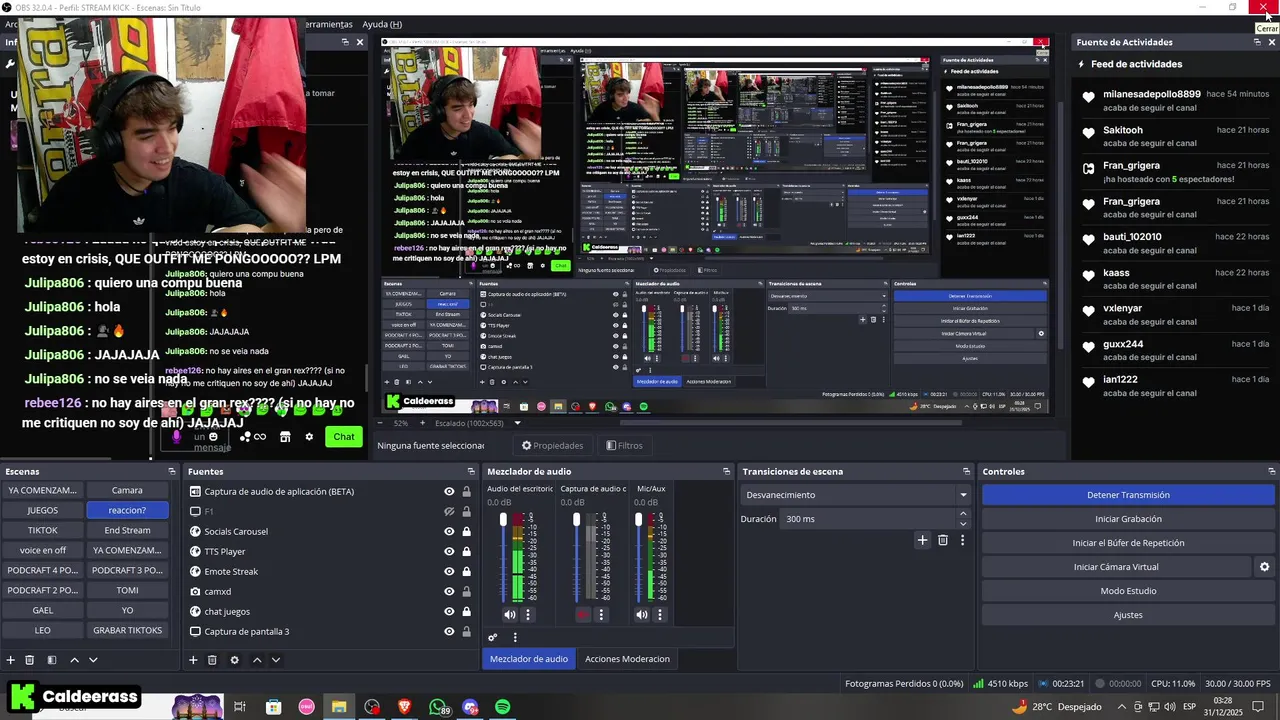Mute the Mic/Aux speaker icon
This screenshot has width=1280, height=720.
coord(641,615)
